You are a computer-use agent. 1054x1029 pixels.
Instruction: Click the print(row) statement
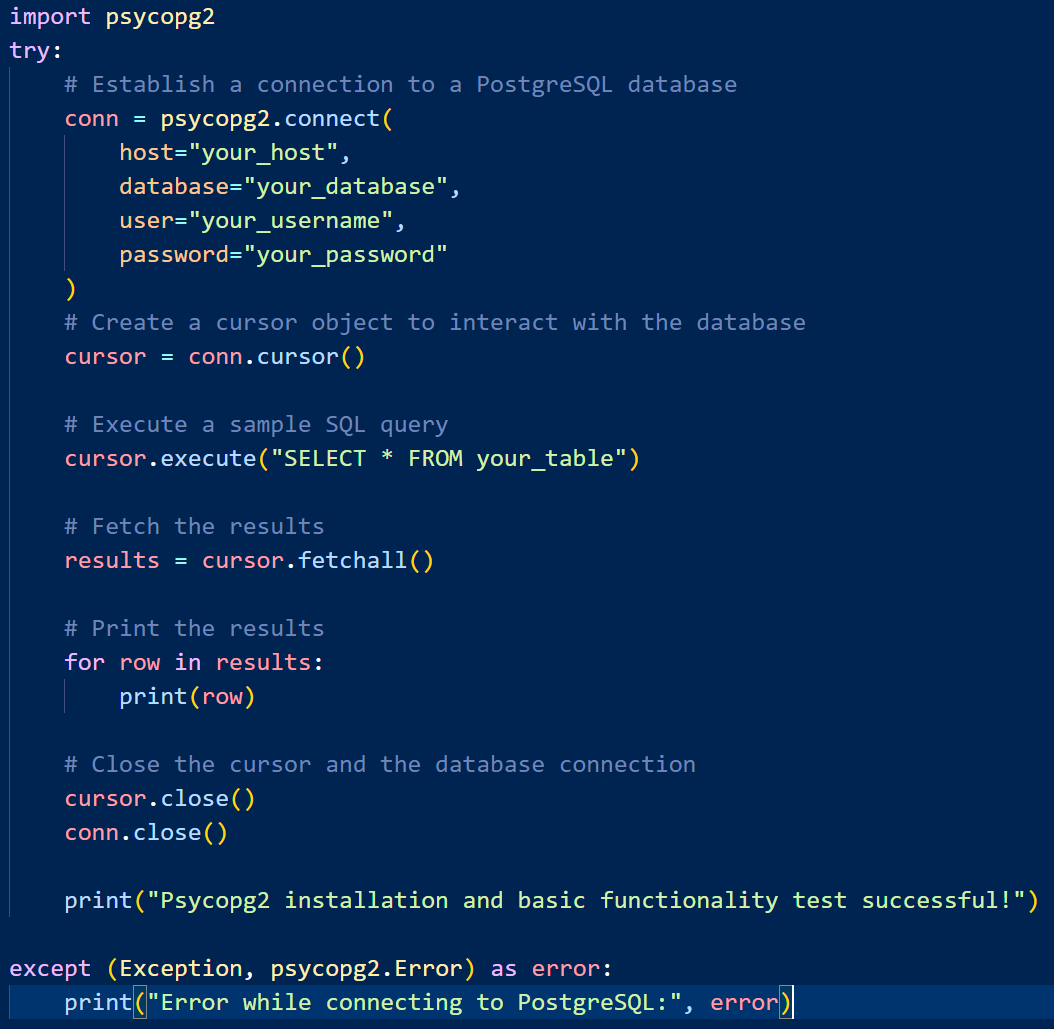click(187, 697)
